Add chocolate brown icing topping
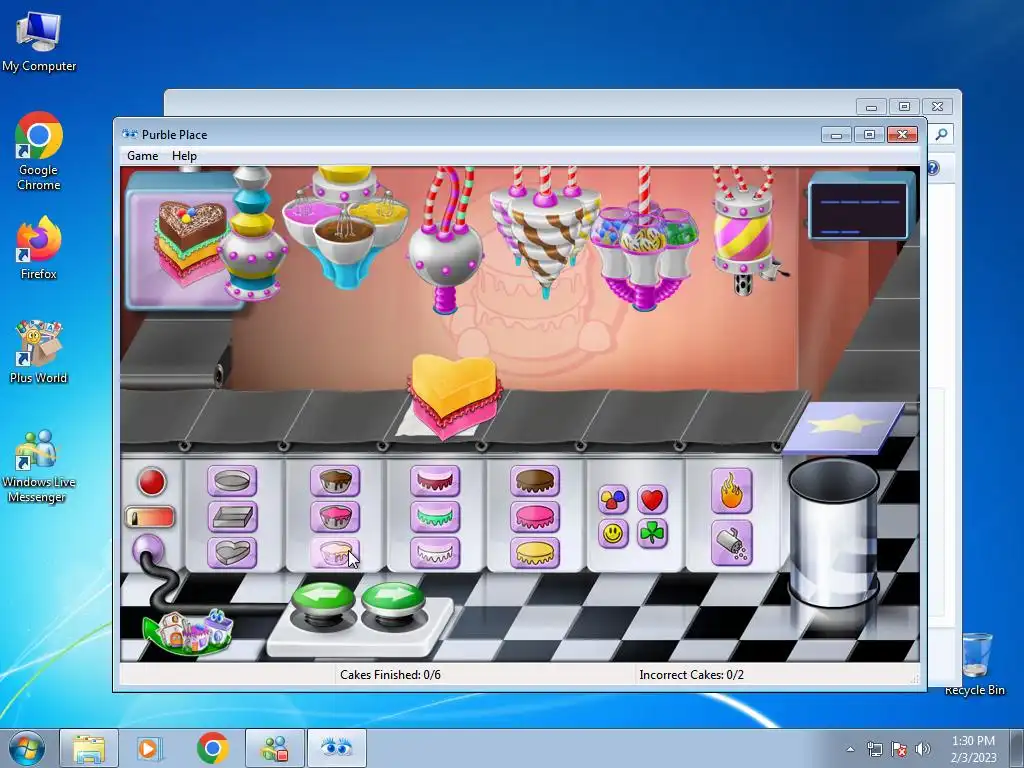 coord(535,481)
